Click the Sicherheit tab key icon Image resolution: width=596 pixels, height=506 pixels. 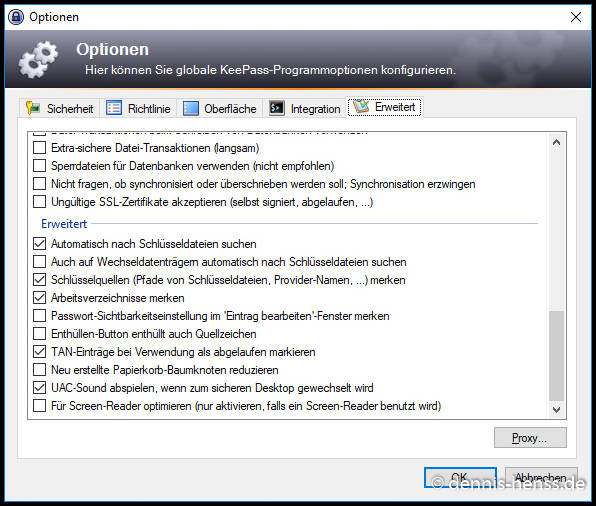33,108
